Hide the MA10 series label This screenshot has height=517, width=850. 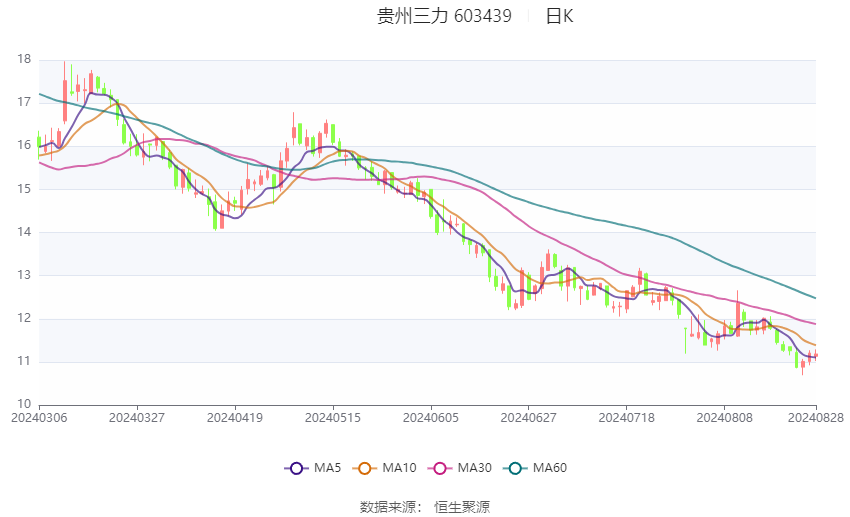[x=399, y=468]
